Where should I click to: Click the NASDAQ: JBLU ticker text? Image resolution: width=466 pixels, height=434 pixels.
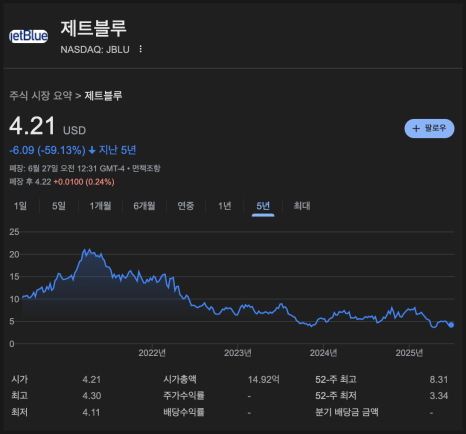pyautogui.click(x=95, y=50)
